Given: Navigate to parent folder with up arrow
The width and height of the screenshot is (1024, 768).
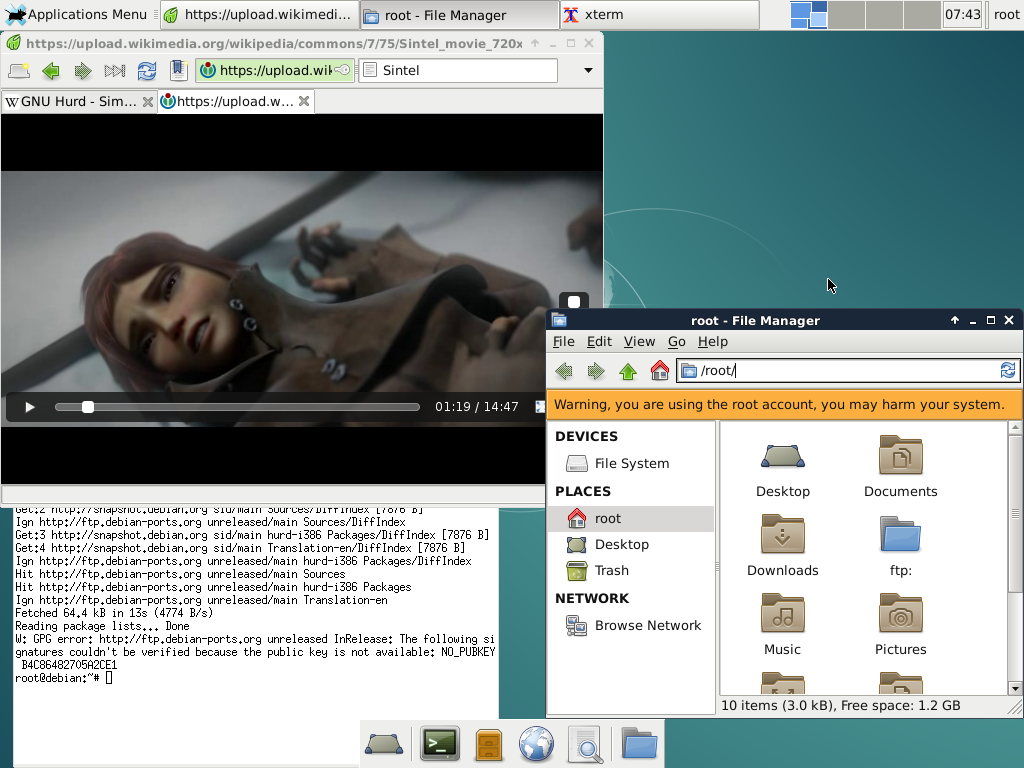Looking at the screenshot, I should [628, 371].
